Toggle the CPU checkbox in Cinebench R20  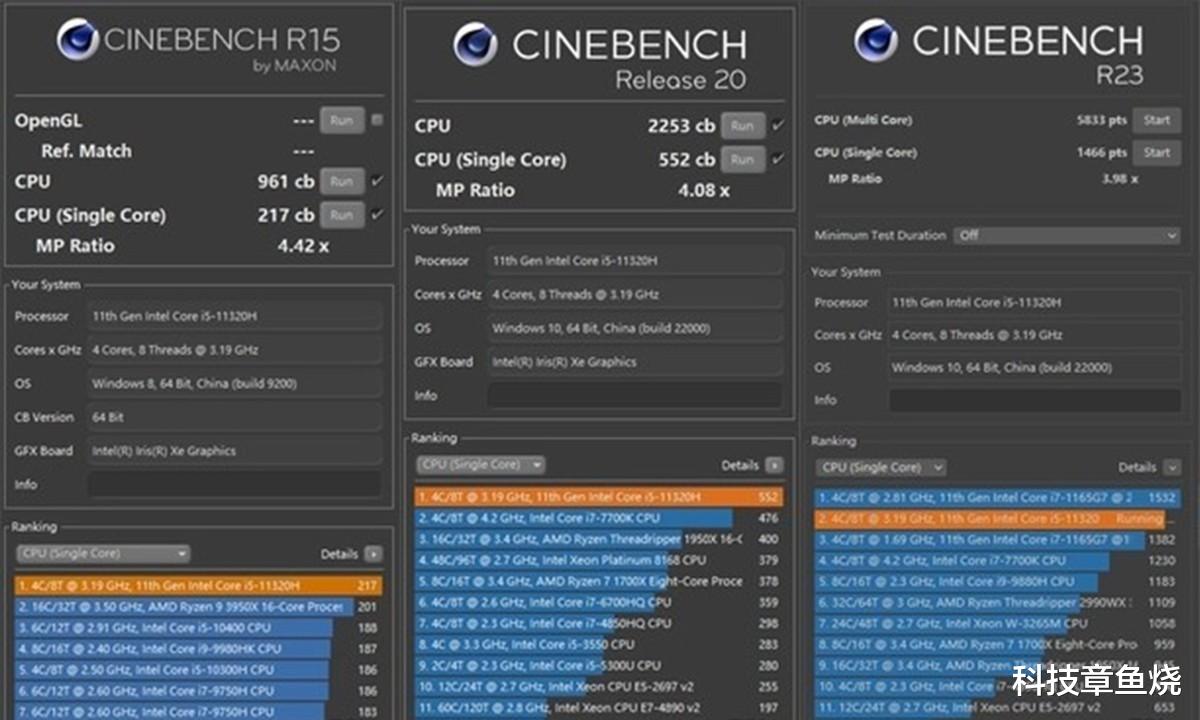[778, 125]
